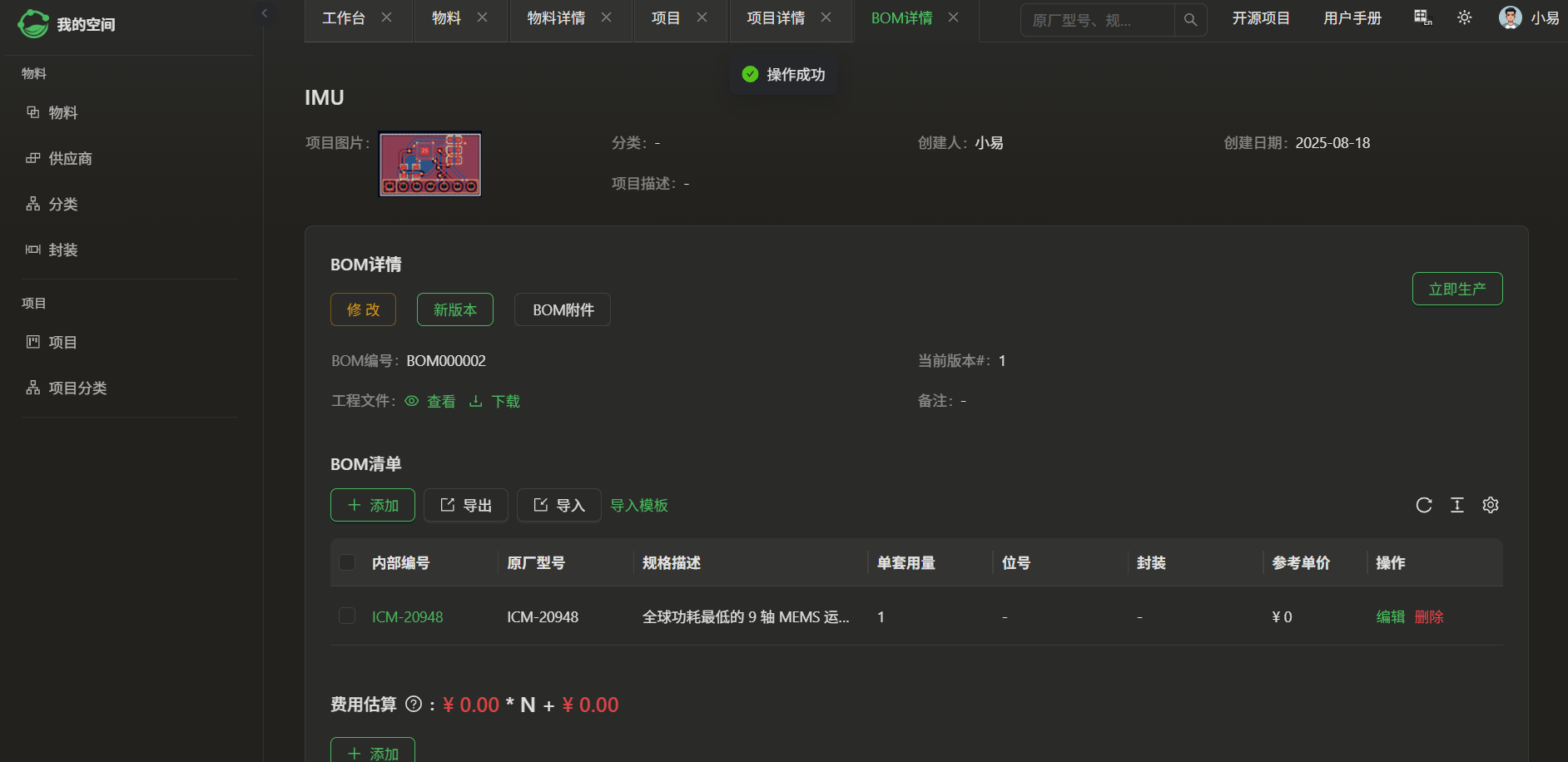
Task: Click 删除 for ICM-20948 row
Action: pyautogui.click(x=1429, y=616)
